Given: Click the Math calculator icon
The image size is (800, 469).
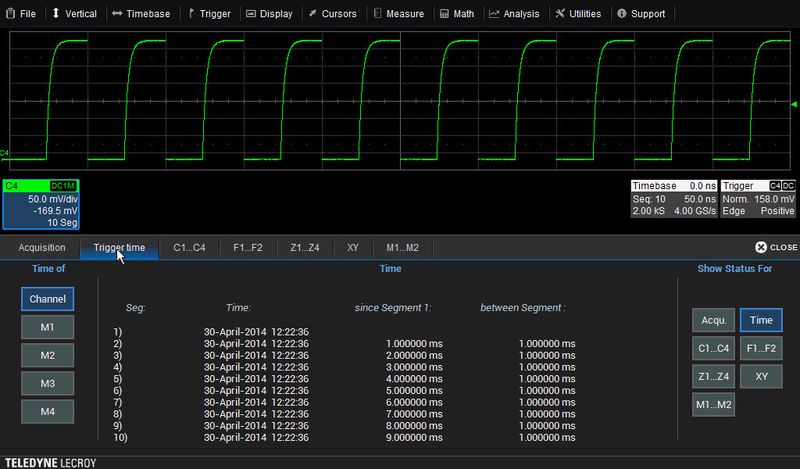Looking at the screenshot, I should 444,14.
